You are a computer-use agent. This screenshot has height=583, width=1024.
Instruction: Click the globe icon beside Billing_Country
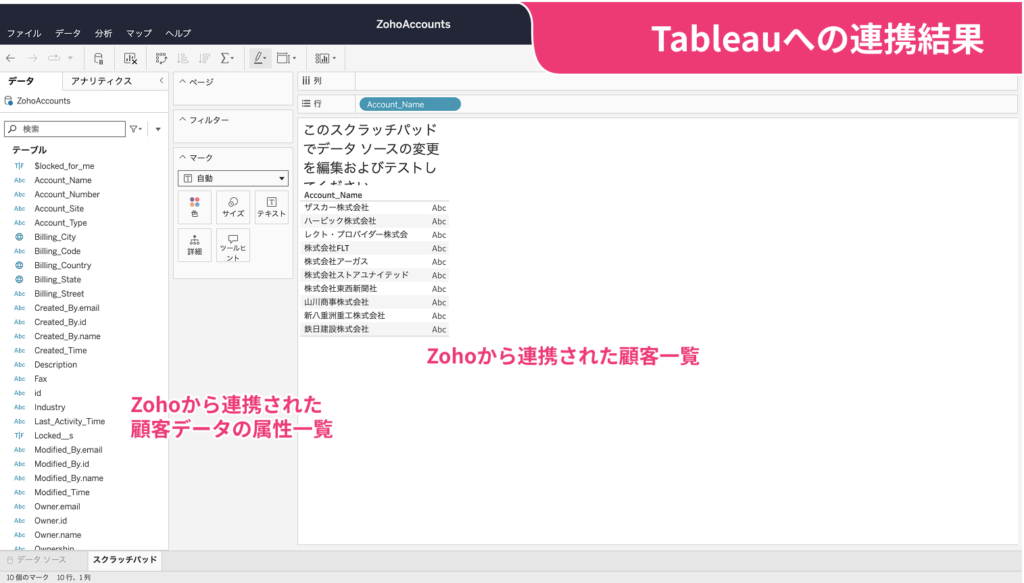[20, 266]
